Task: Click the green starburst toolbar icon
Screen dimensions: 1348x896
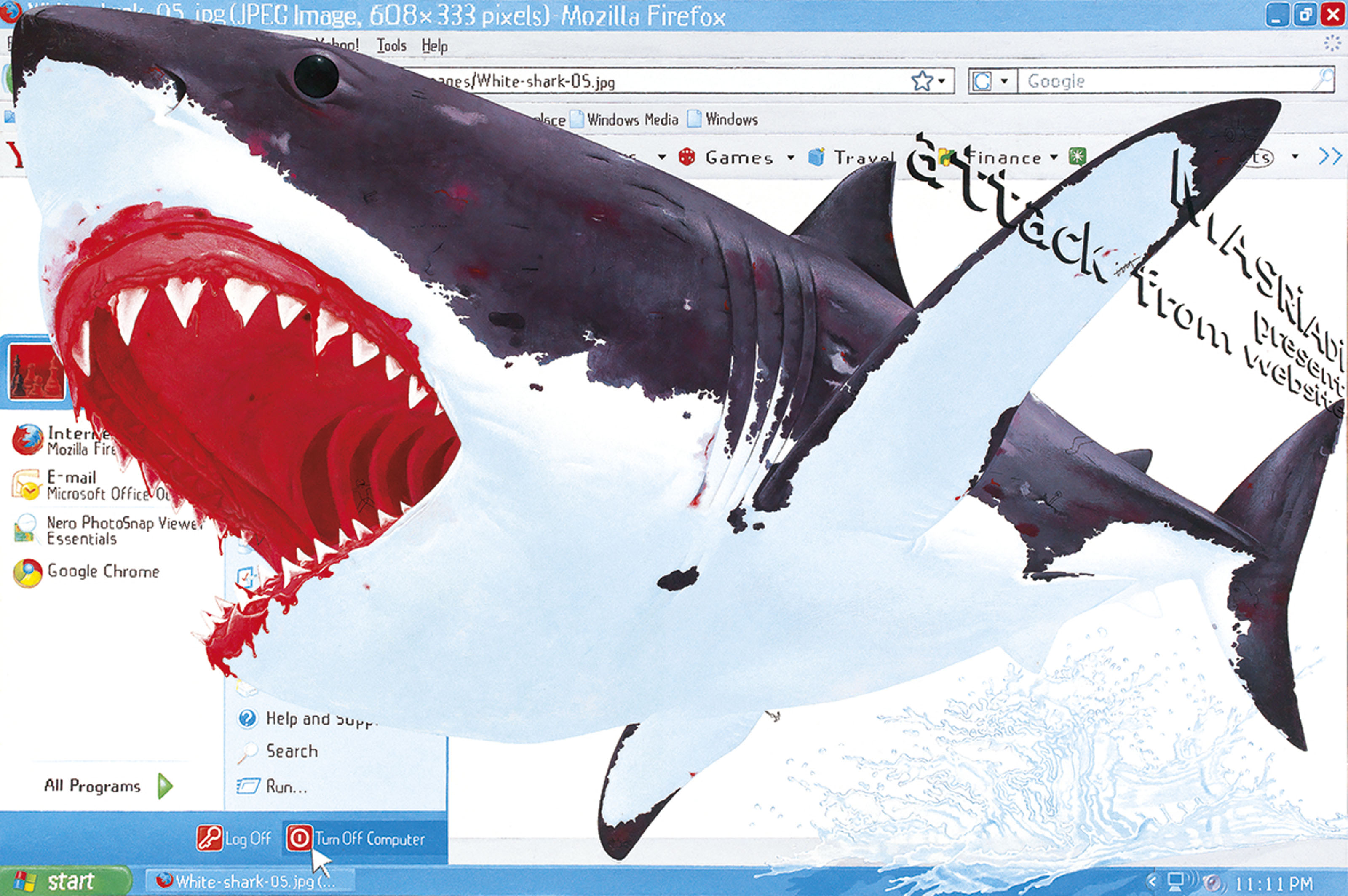Action: pos(1078,157)
